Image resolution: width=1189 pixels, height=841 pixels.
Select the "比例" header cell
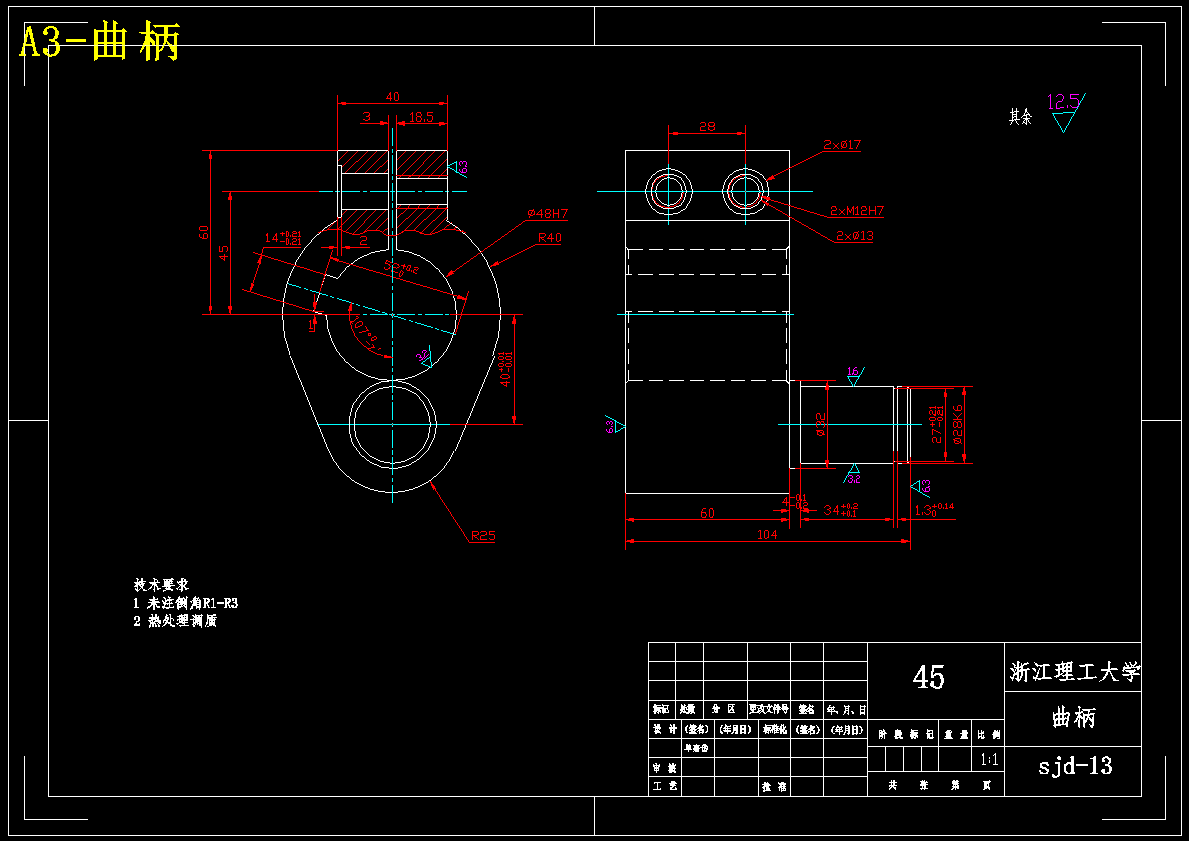[989, 734]
